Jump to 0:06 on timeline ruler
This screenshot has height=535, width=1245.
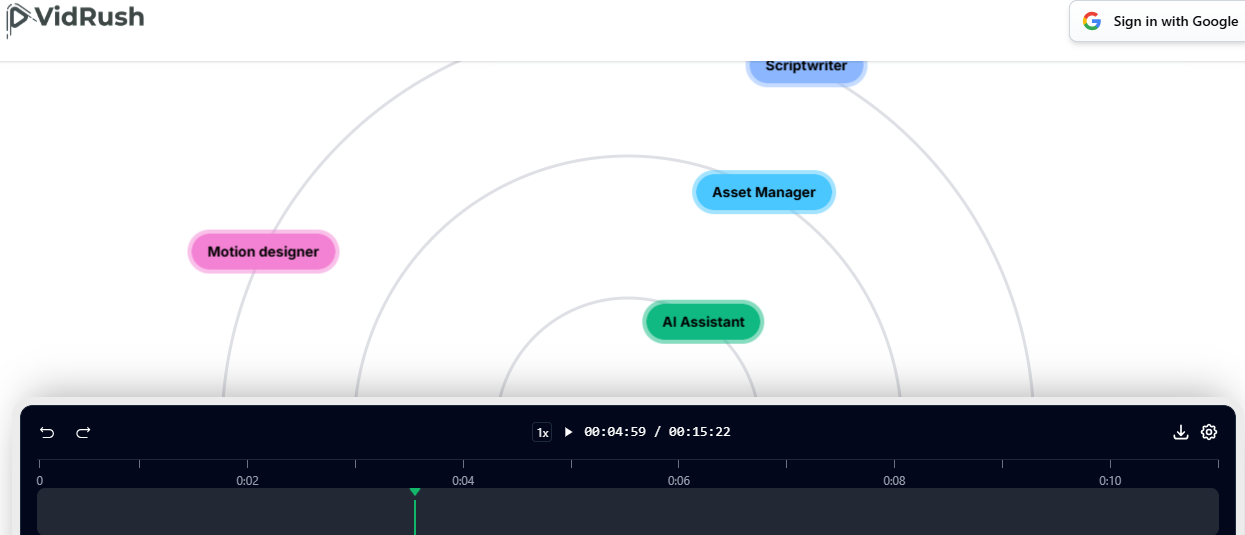pyautogui.click(x=679, y=481)
